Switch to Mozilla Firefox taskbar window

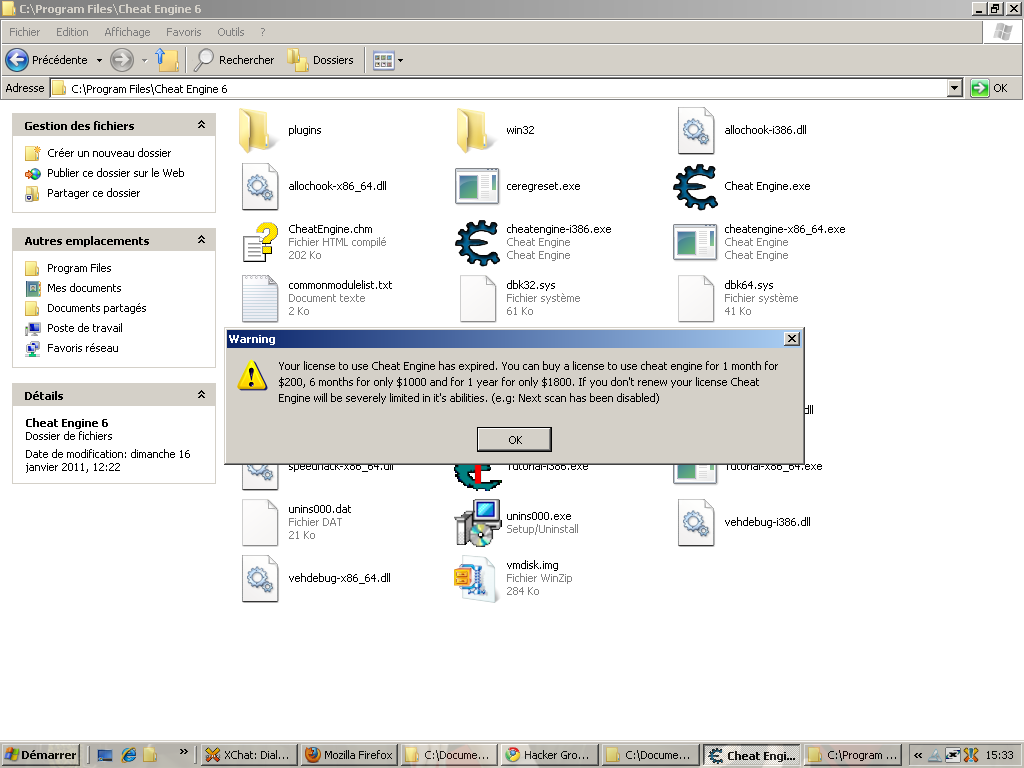click(x=349, y=755)
